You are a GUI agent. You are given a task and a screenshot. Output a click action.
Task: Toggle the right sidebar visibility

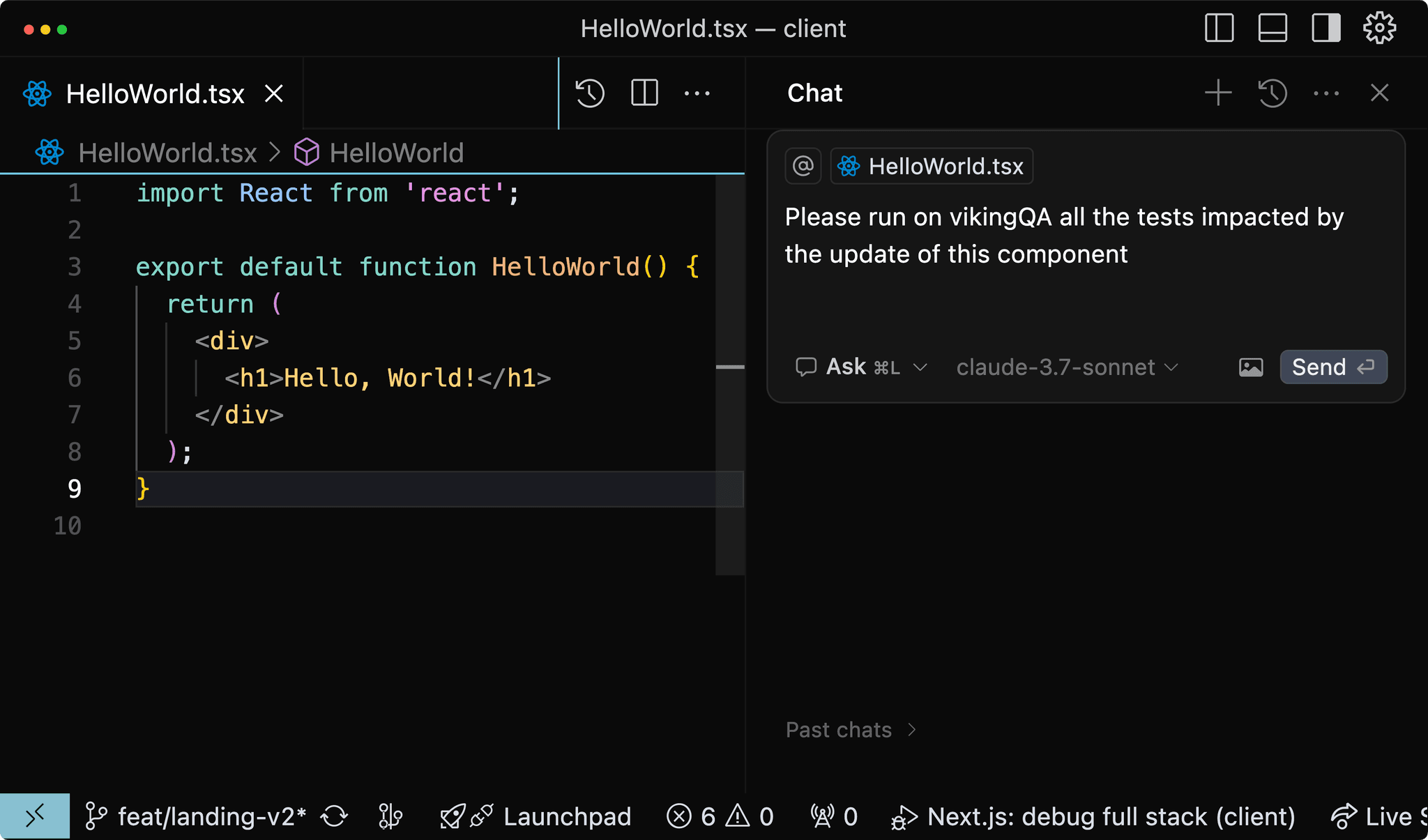point(1324,28)
